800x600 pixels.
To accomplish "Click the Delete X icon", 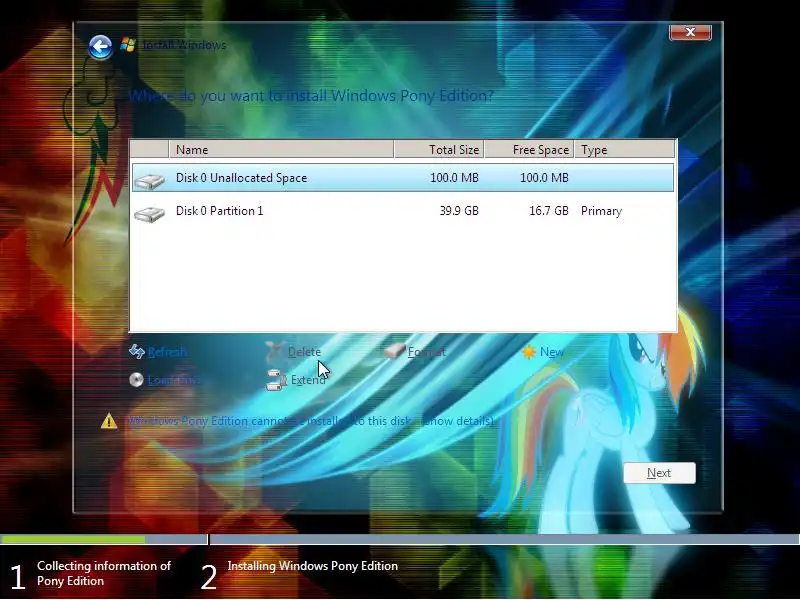I will point(275,351).
